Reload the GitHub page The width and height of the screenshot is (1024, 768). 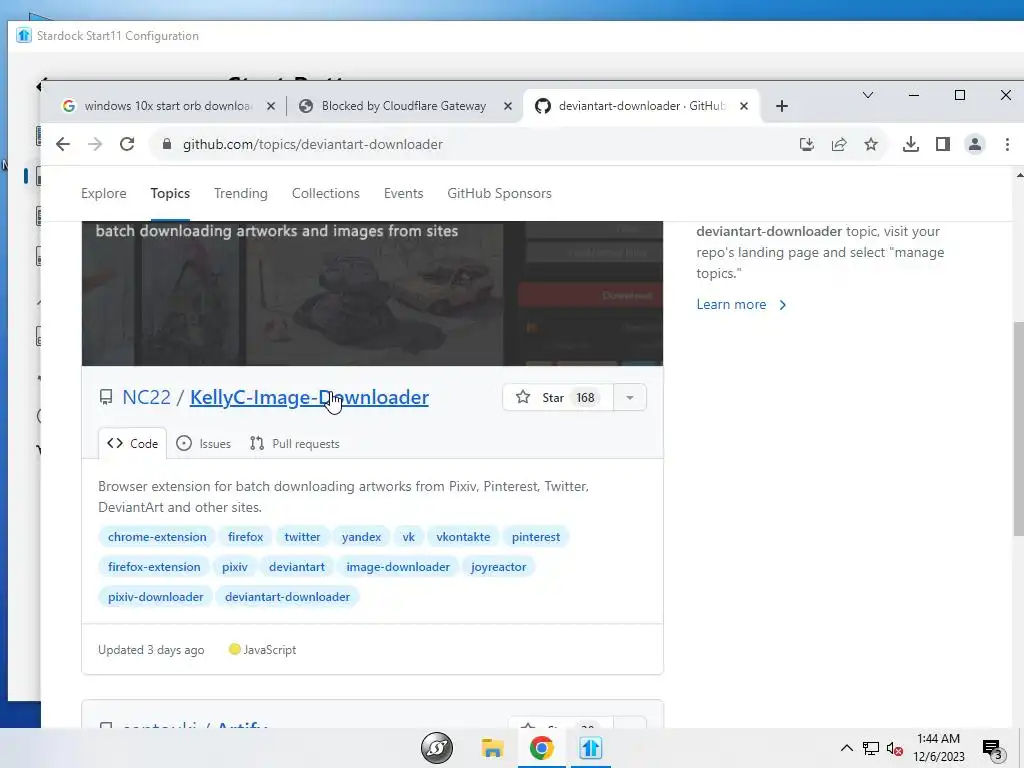pyautogui.click(x=127, y=144)
